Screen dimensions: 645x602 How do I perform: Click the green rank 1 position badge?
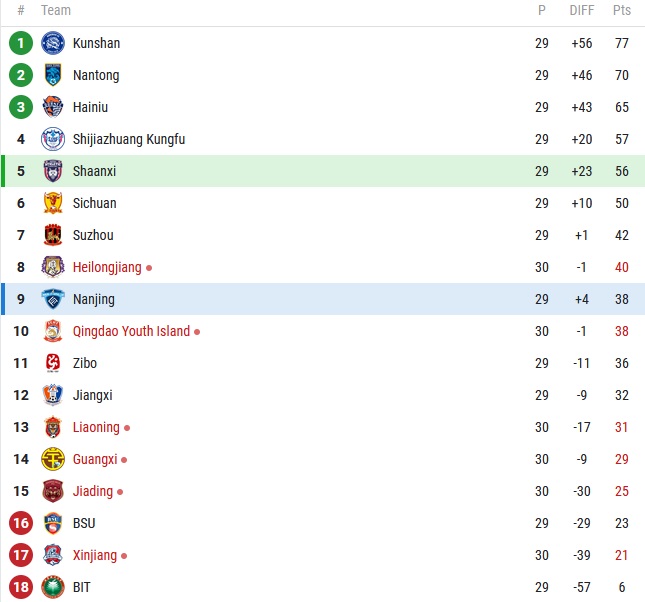pyautogui.click(x=21, y=43)
